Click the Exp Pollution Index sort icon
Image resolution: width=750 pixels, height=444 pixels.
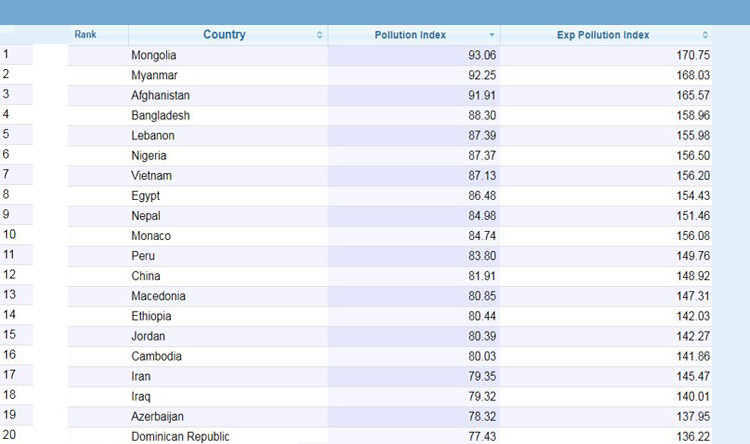[705, 35]
